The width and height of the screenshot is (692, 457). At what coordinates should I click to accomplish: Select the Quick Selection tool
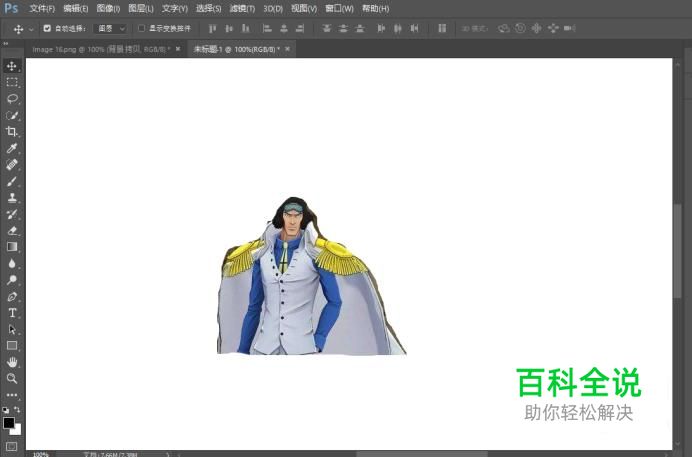(11, 116)
